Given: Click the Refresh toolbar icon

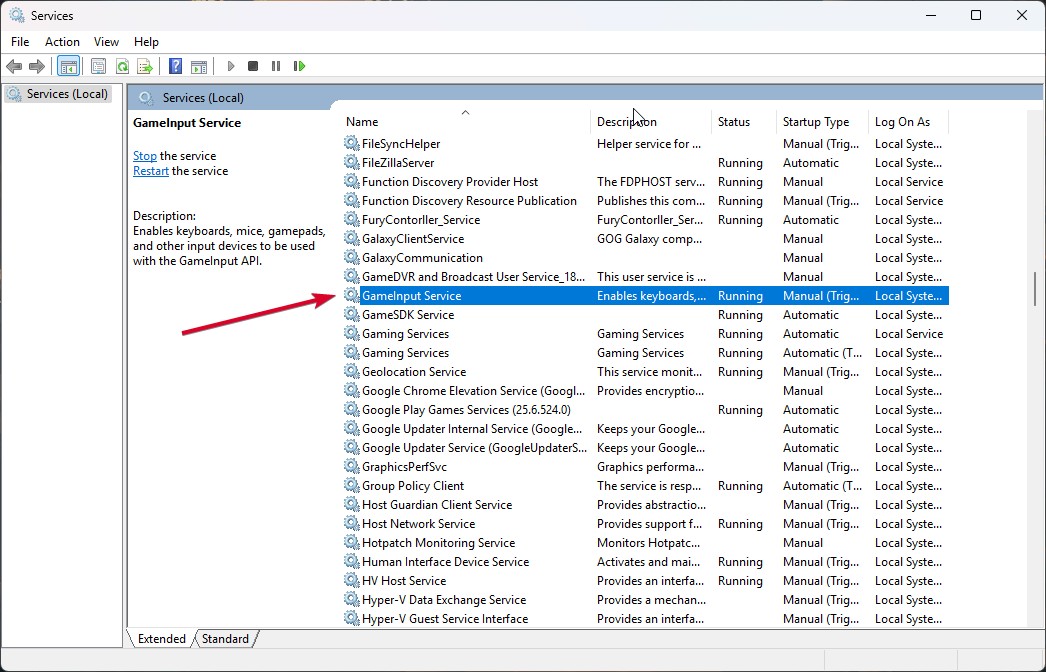Looking at the screenshot, I should [x=122, y=66].
